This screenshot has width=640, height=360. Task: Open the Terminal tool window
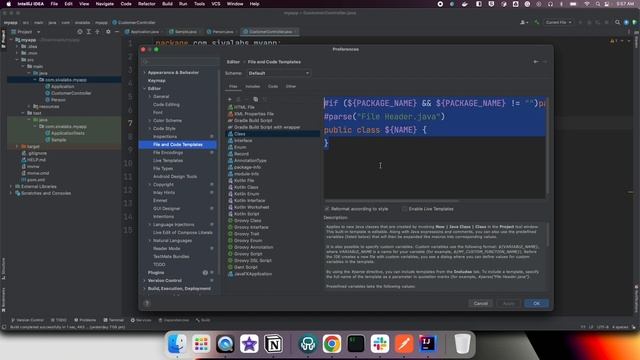pos(113,320)
